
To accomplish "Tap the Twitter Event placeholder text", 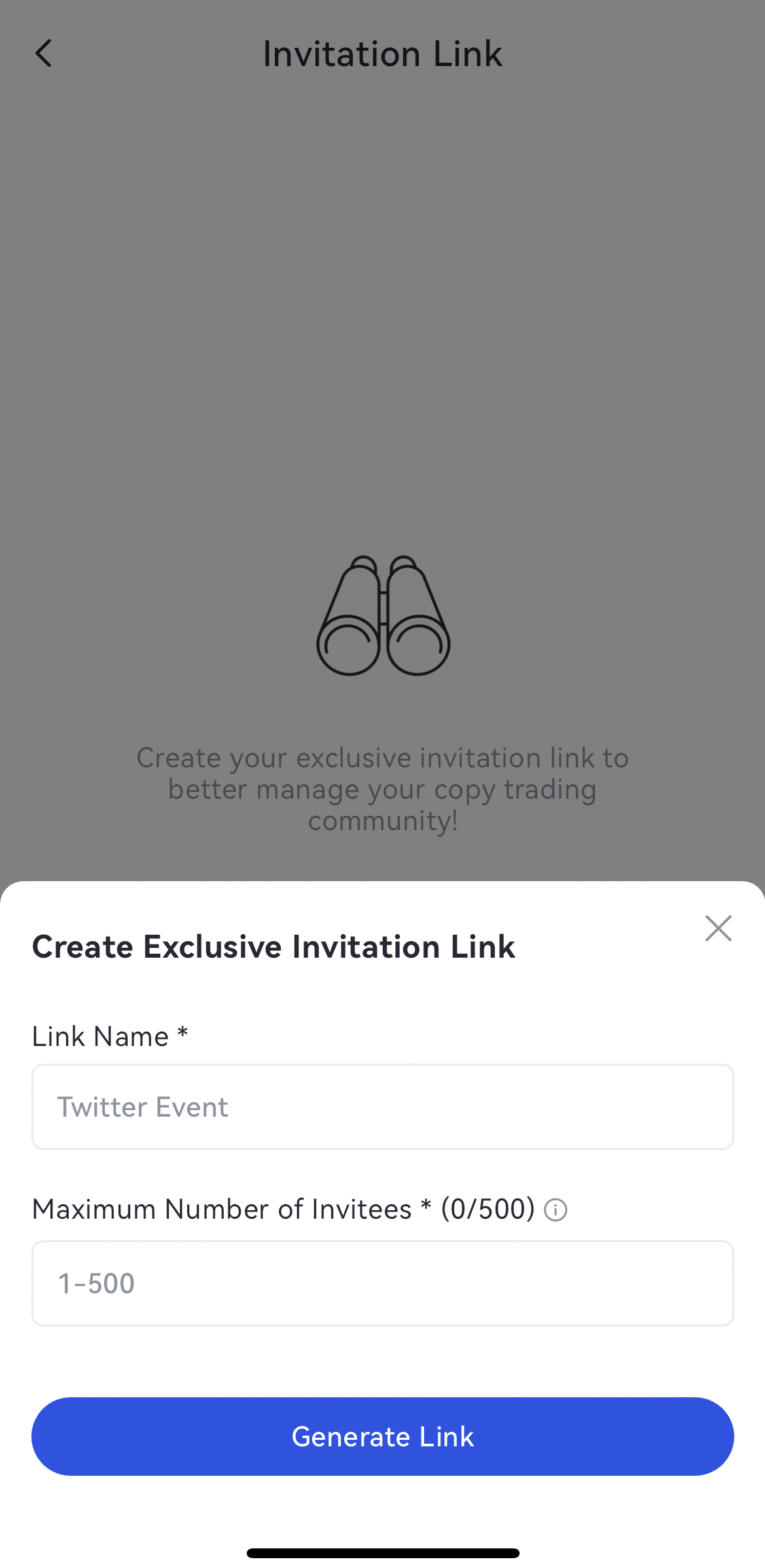I will (x=143, y=1107).
